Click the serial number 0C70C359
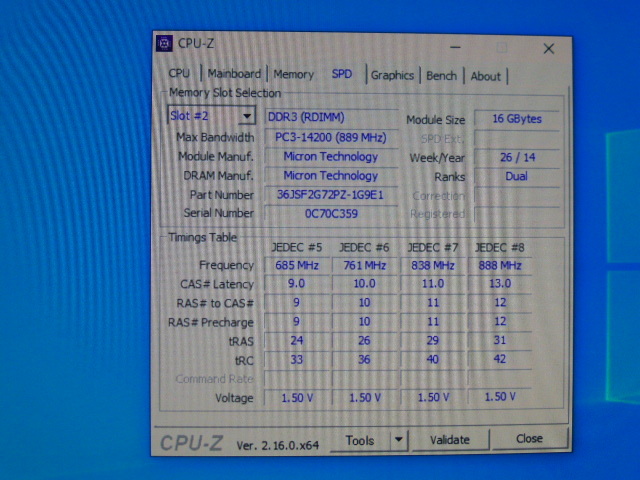 (331, 213)
